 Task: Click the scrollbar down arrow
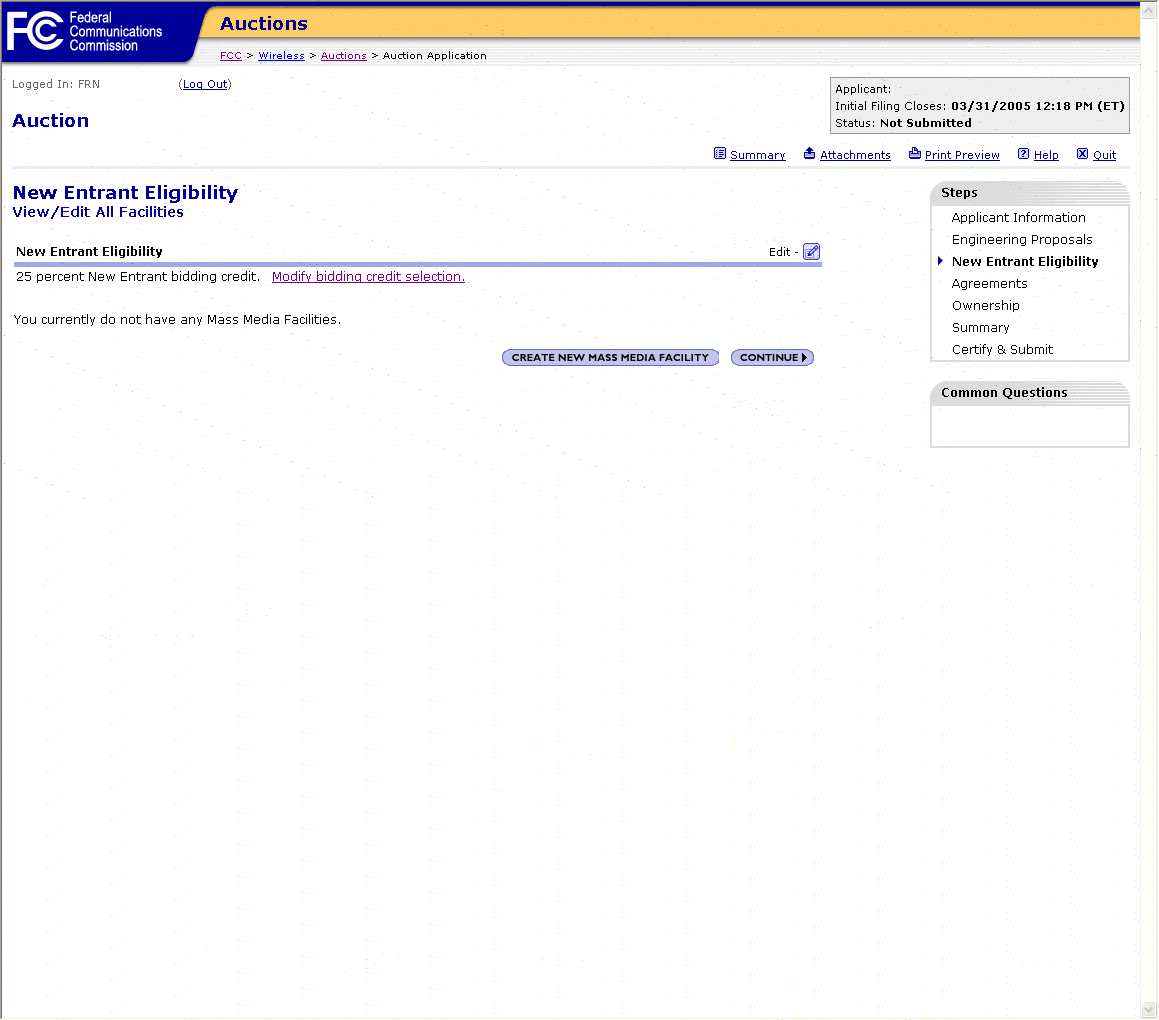1149,1009
